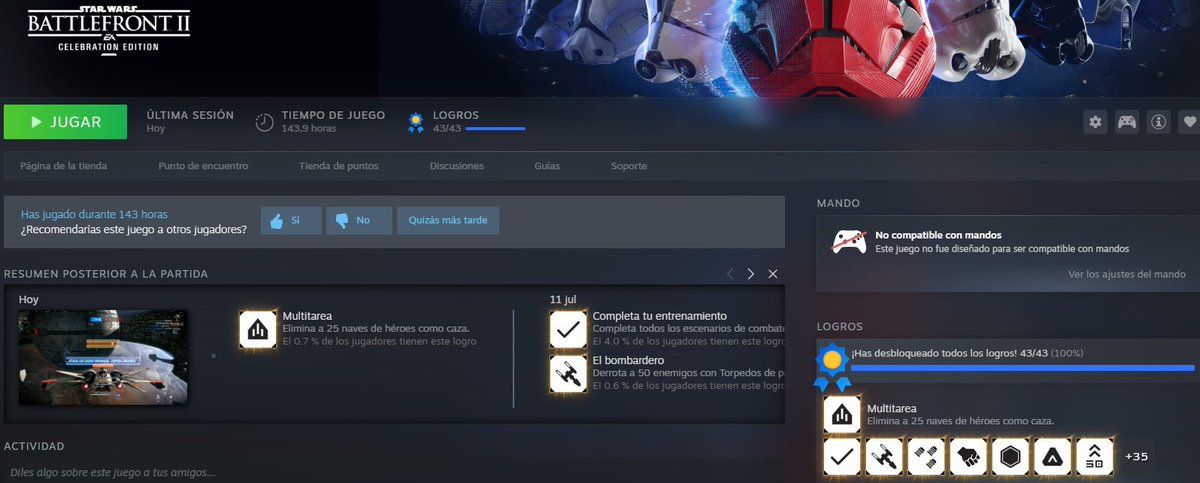1200x483 pixels.
Task: Click the ACTIVIDAD section heading
Action: [34, 445]
